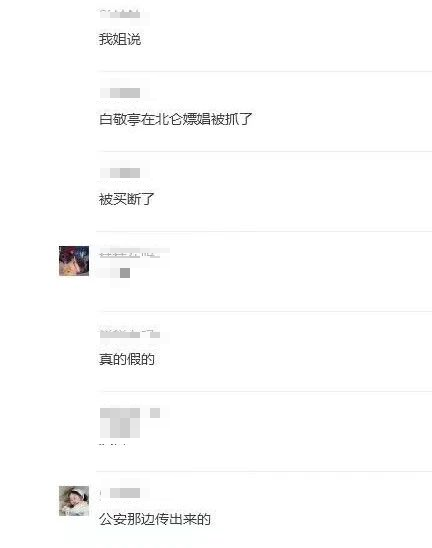Click blurred sender name above 我姐说
This screenshot has height=548, width=432.
pyautogui.click(x=120, y=14)
